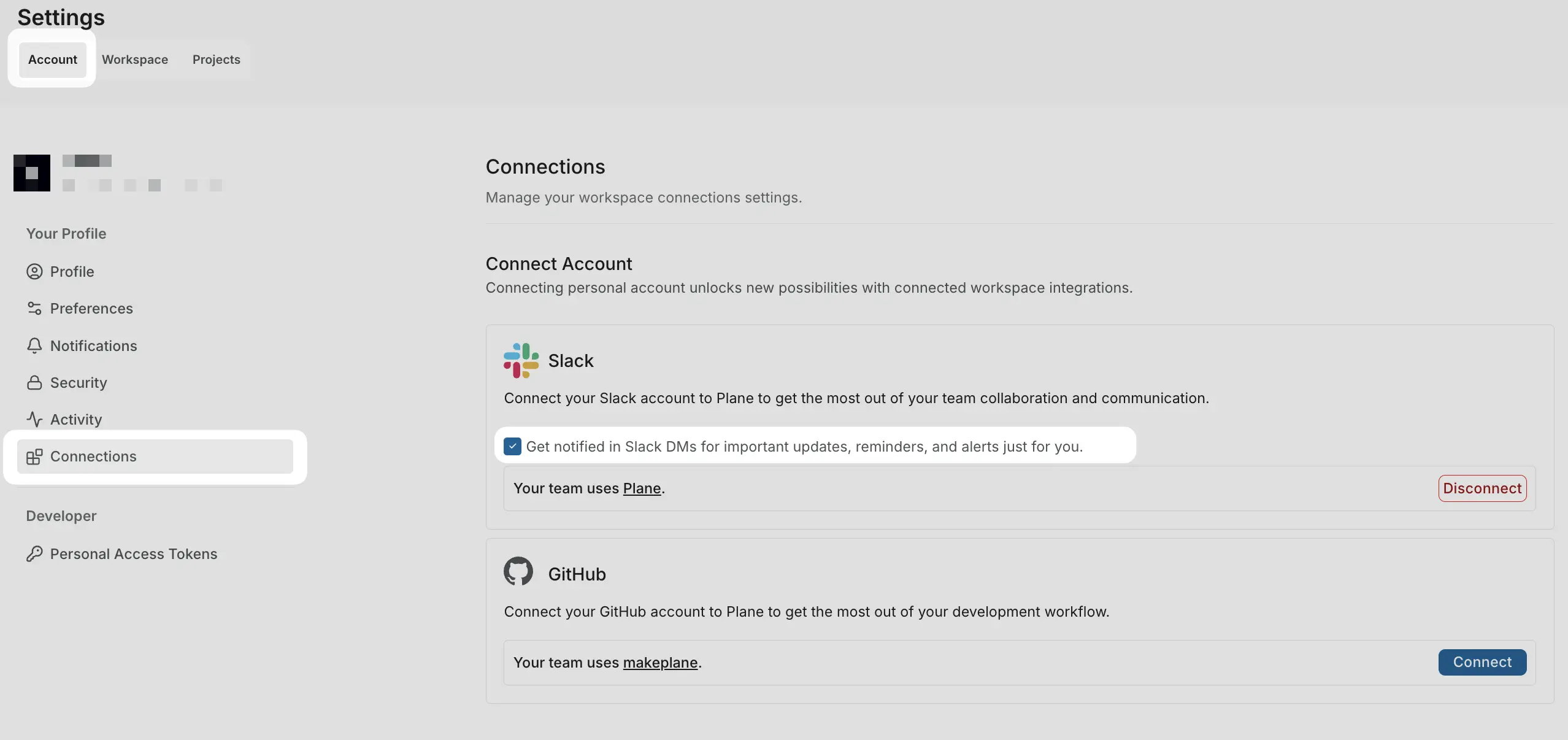
Task: Disconnect the Slack connection
Action: coord(1482,488)
